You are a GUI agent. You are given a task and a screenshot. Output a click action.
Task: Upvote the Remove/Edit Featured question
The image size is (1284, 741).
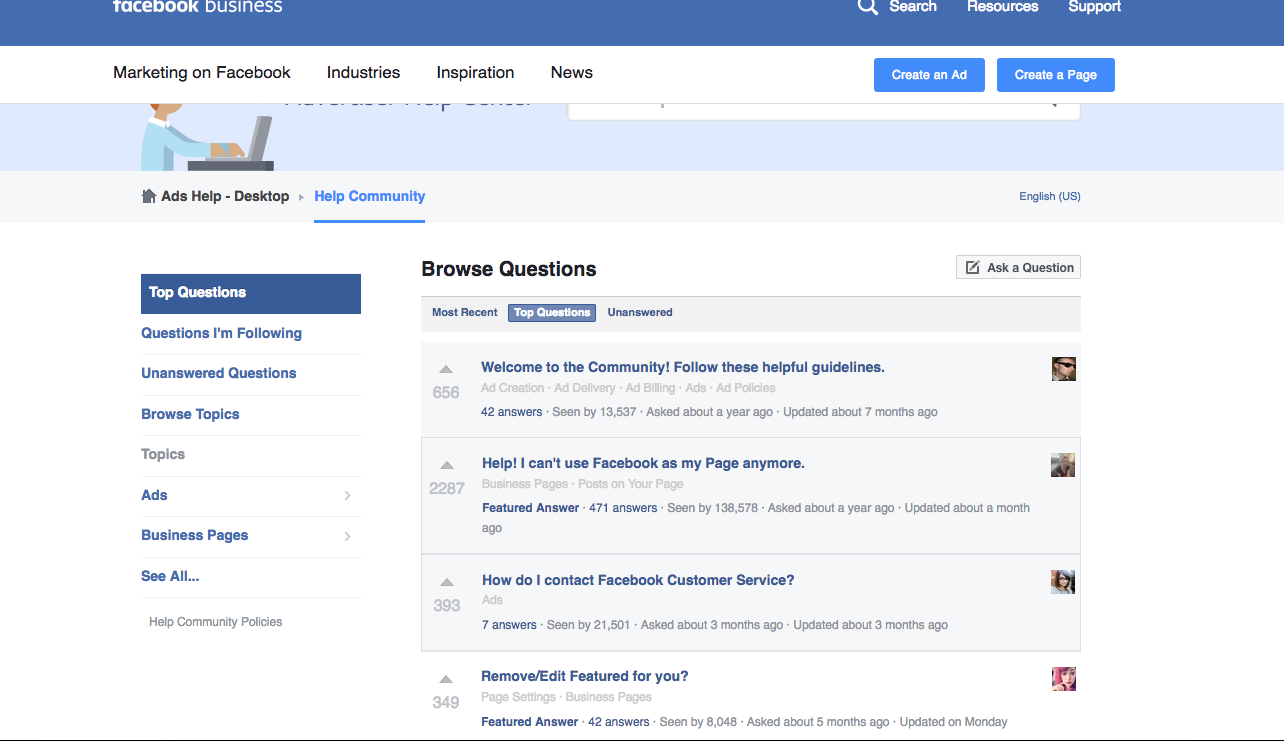click(446, 679)
